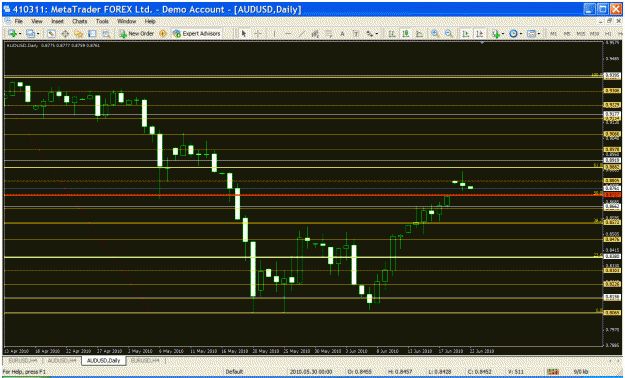This screenshot has width=625, height=378.
Task: Open the View menu
Action: click(37, 21)
